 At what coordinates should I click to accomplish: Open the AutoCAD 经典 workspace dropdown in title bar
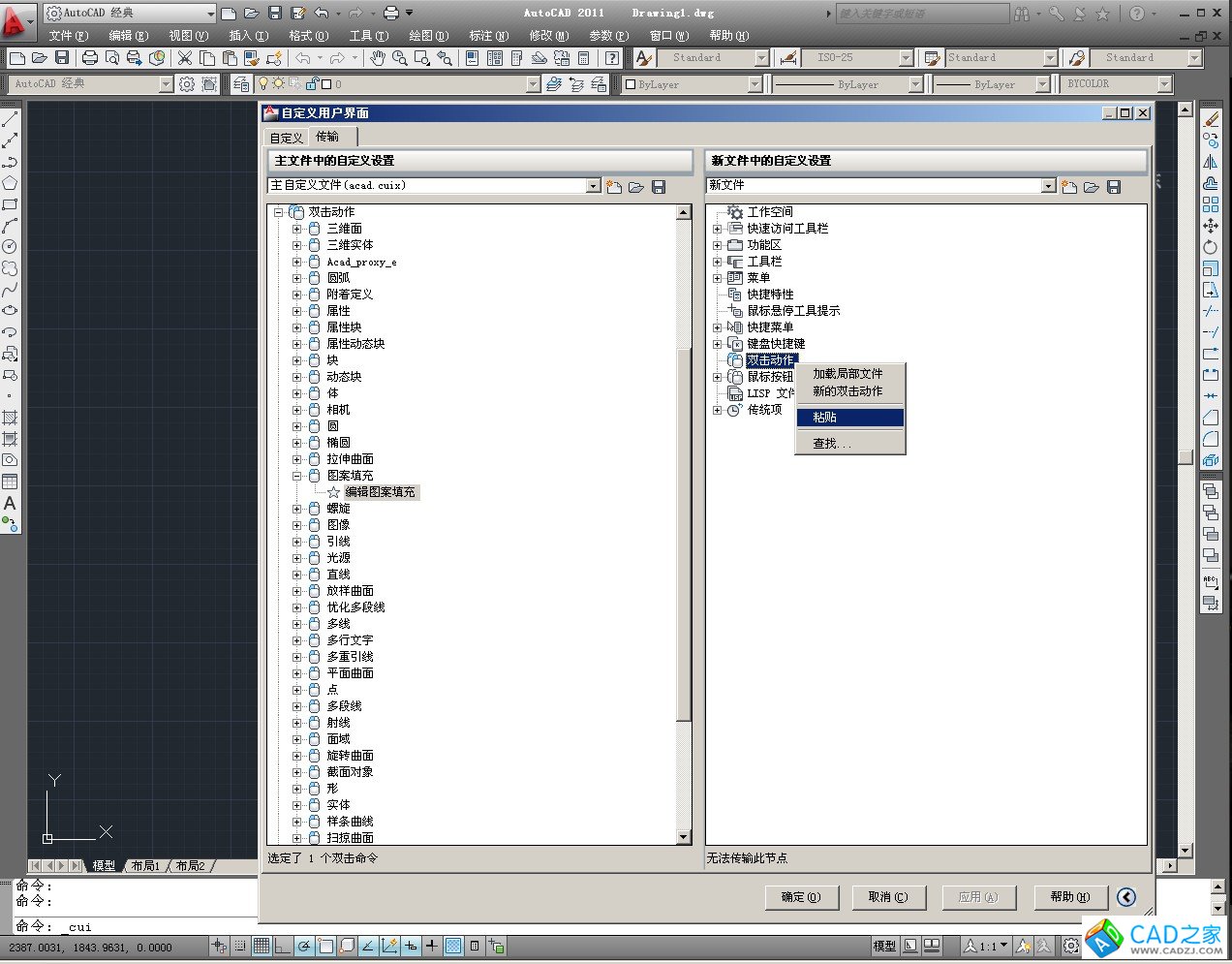coord(209,14)
